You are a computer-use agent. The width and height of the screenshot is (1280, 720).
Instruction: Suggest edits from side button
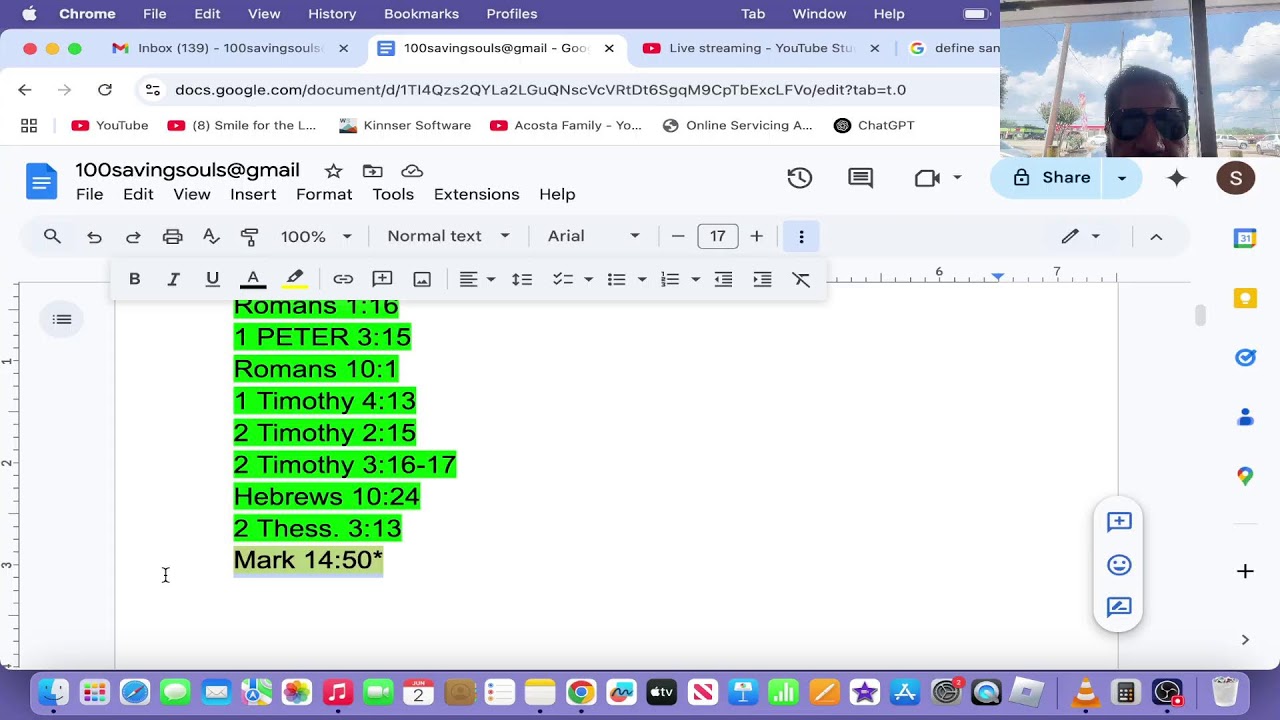tap(1119, 607)
